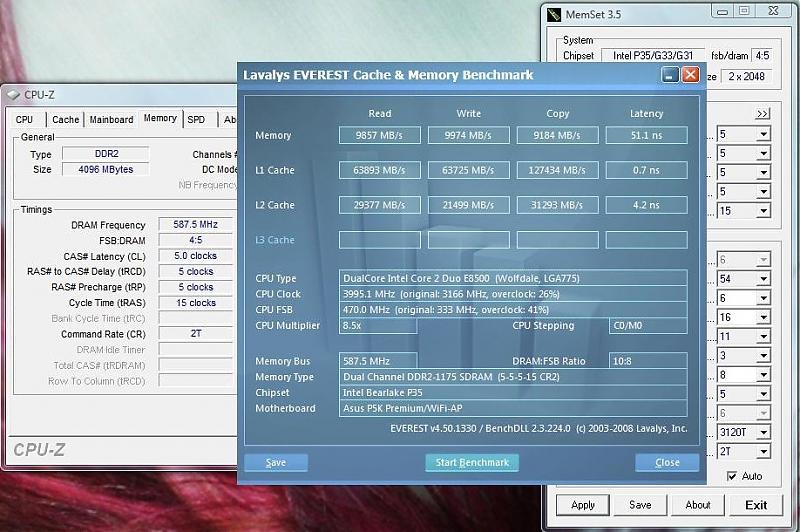This screenshot has width=800, height=532.
Task: Open the MemSet dropdown showing 2T
Action: [x=763, y=451]
